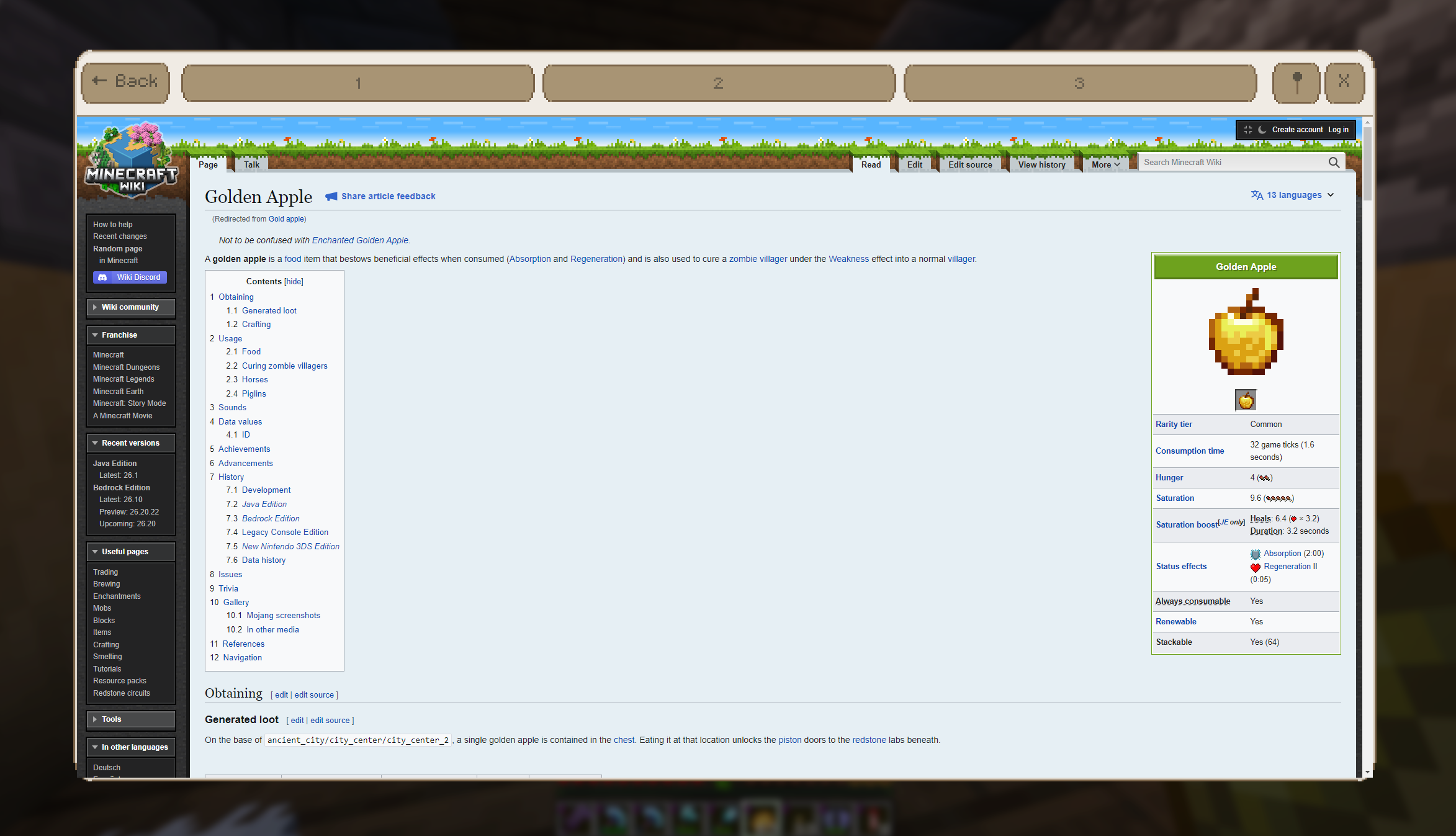Viewport: 1456px width, 836px height.
Task: Click the Wiki Discord button
Action: click(x=130, y=277)
